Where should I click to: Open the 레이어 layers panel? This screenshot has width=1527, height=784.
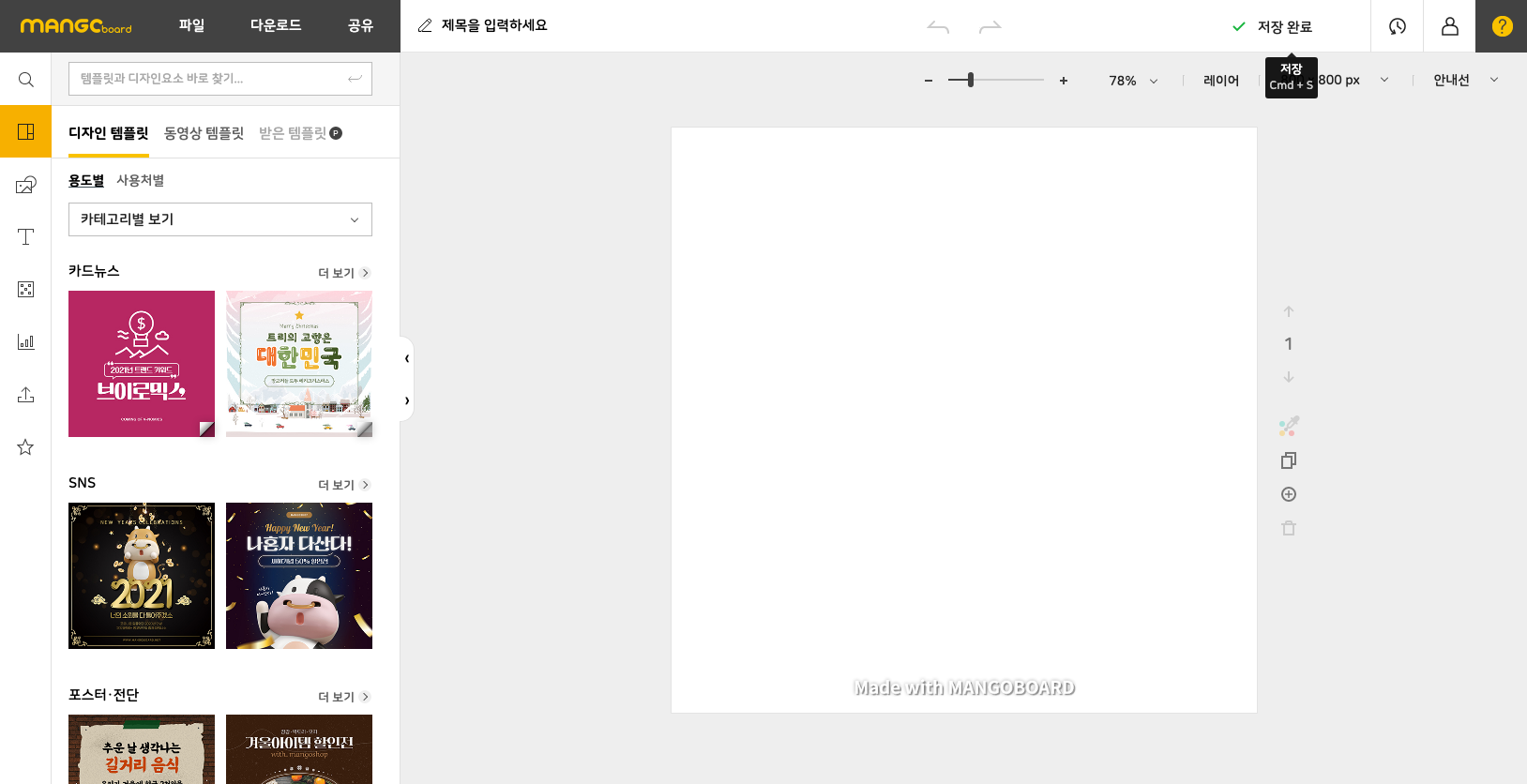coord(1221,81)
